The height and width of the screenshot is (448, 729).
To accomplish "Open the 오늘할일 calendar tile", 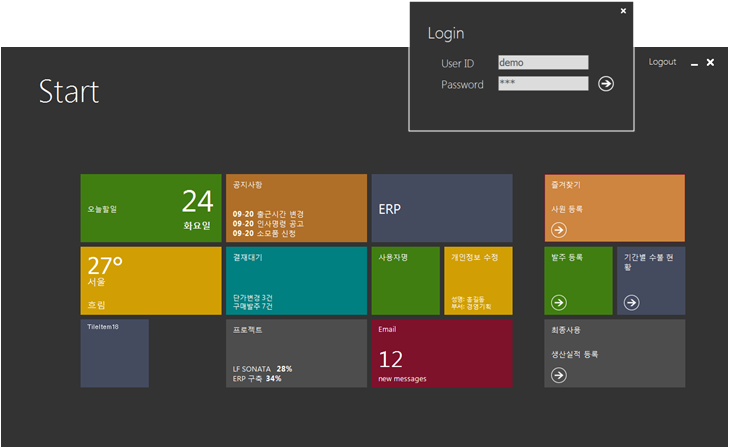I will 150,208.
